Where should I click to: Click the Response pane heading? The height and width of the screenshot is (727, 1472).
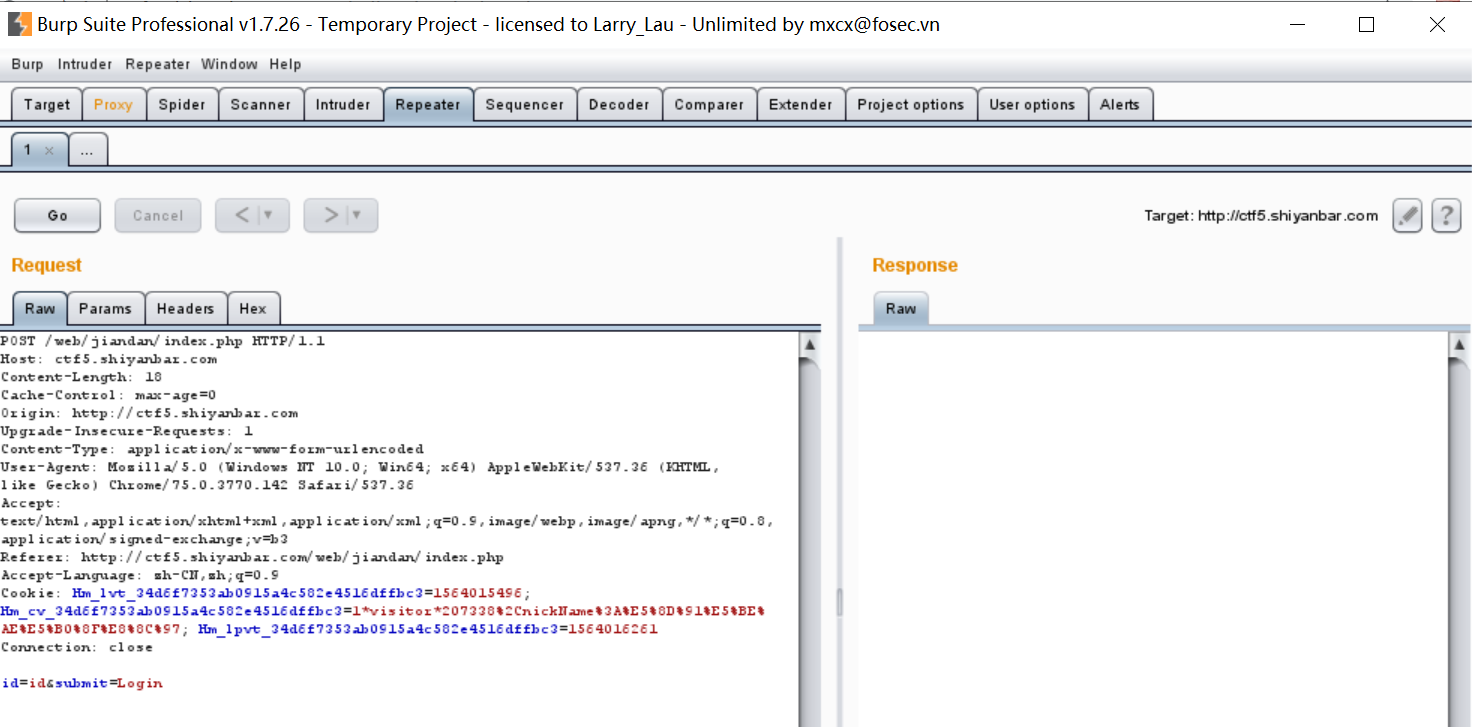pyautogui.click(x=915, y=265)
